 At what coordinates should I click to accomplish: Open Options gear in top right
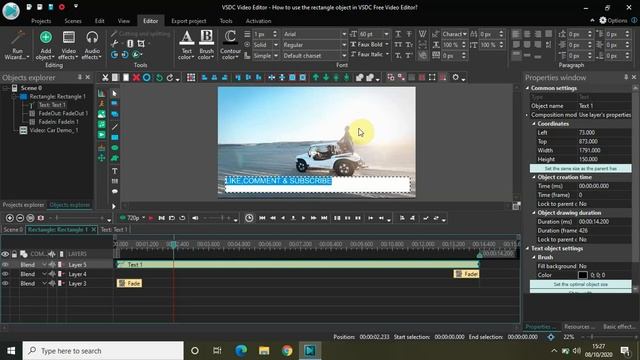click(x=613, y=20)
